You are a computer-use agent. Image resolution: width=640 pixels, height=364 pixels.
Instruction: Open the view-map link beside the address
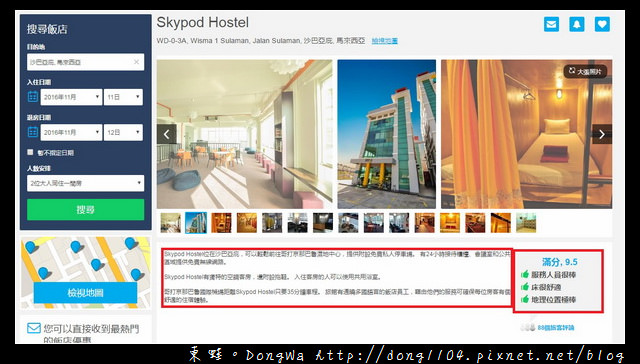point(384,41)
